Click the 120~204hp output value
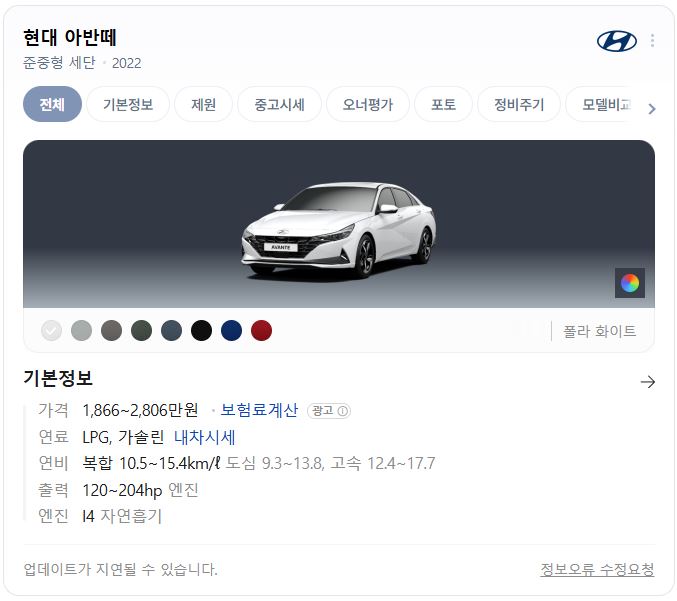Image resolution: width=677 pixels, height=601 pixels. [x=122, y=490]
